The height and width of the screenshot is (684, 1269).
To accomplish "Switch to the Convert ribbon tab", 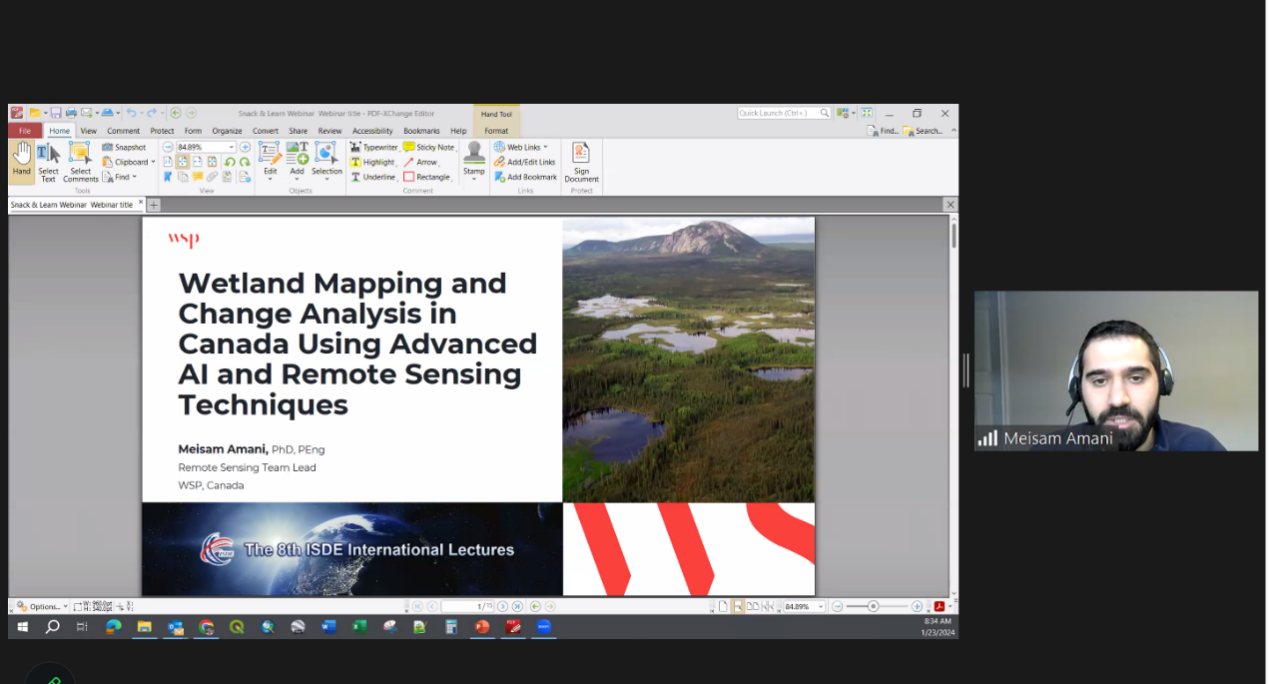I will click(x=265, y=131).
